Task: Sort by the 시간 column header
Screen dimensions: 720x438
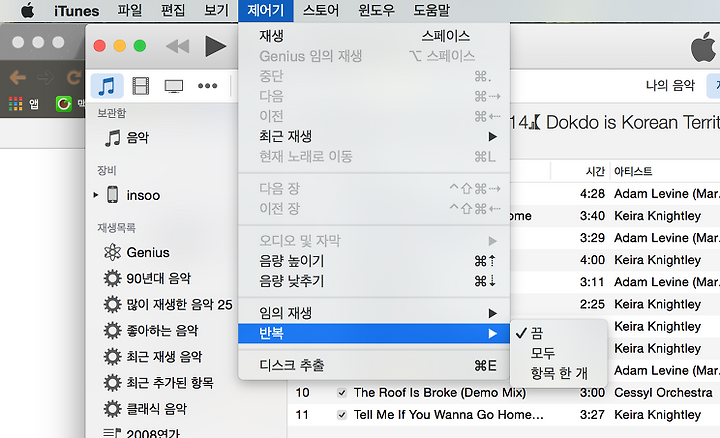Action: point(595,171)
